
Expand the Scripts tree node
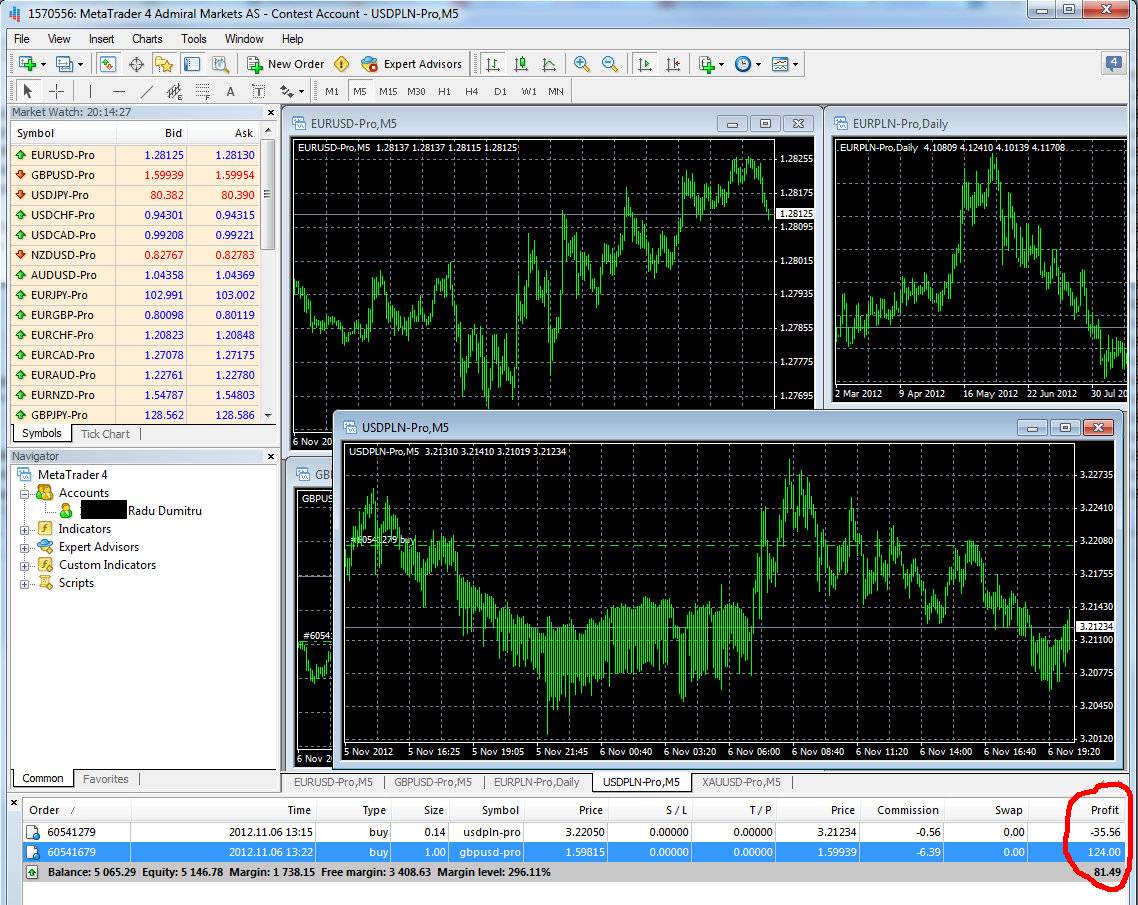tap(24, 583)
